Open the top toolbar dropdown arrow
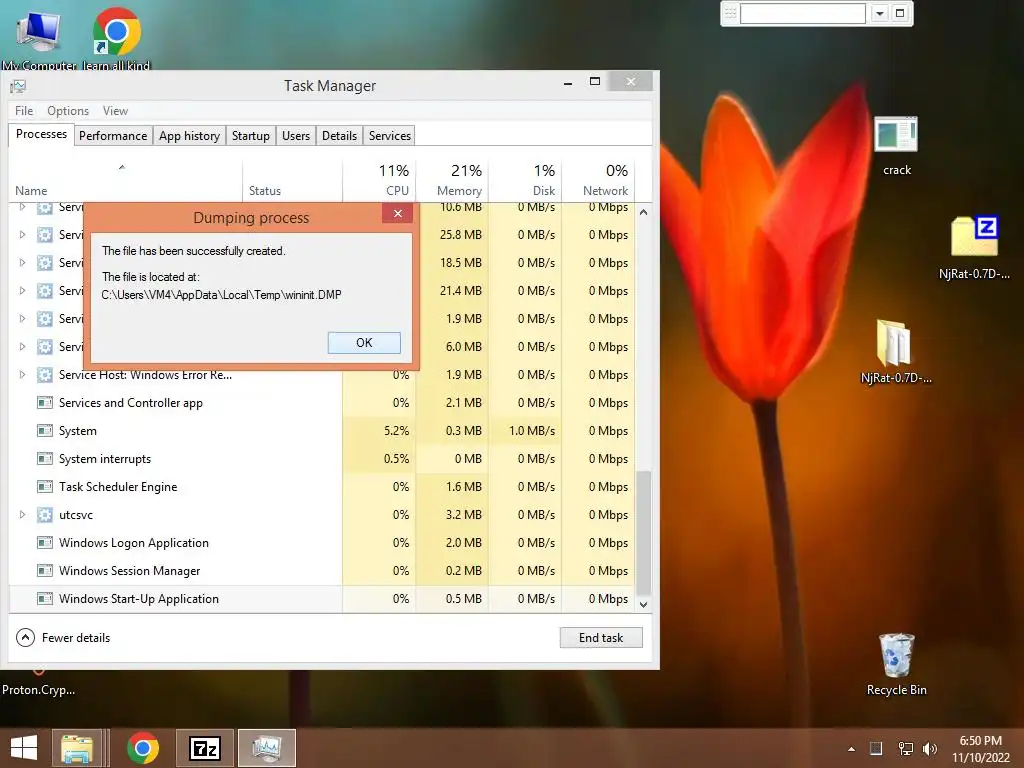This screenshot has width=1024, height=768. pyautogui.click(x=880, y=13)
